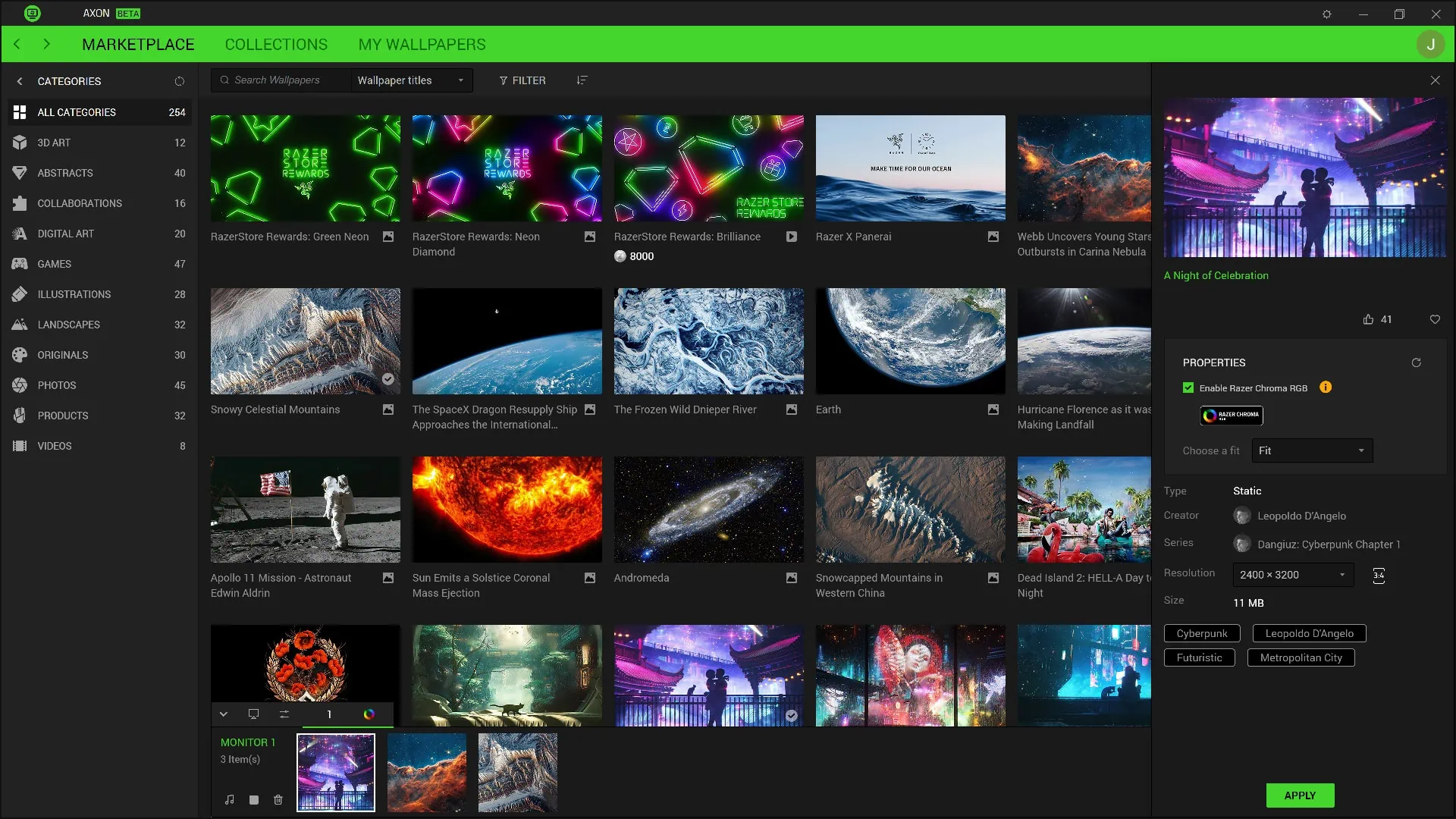This screenshot has width=1456, height=819.
Task: Toggle the heart favorite icon for the wallpaper
Action: coord(1434,319)
